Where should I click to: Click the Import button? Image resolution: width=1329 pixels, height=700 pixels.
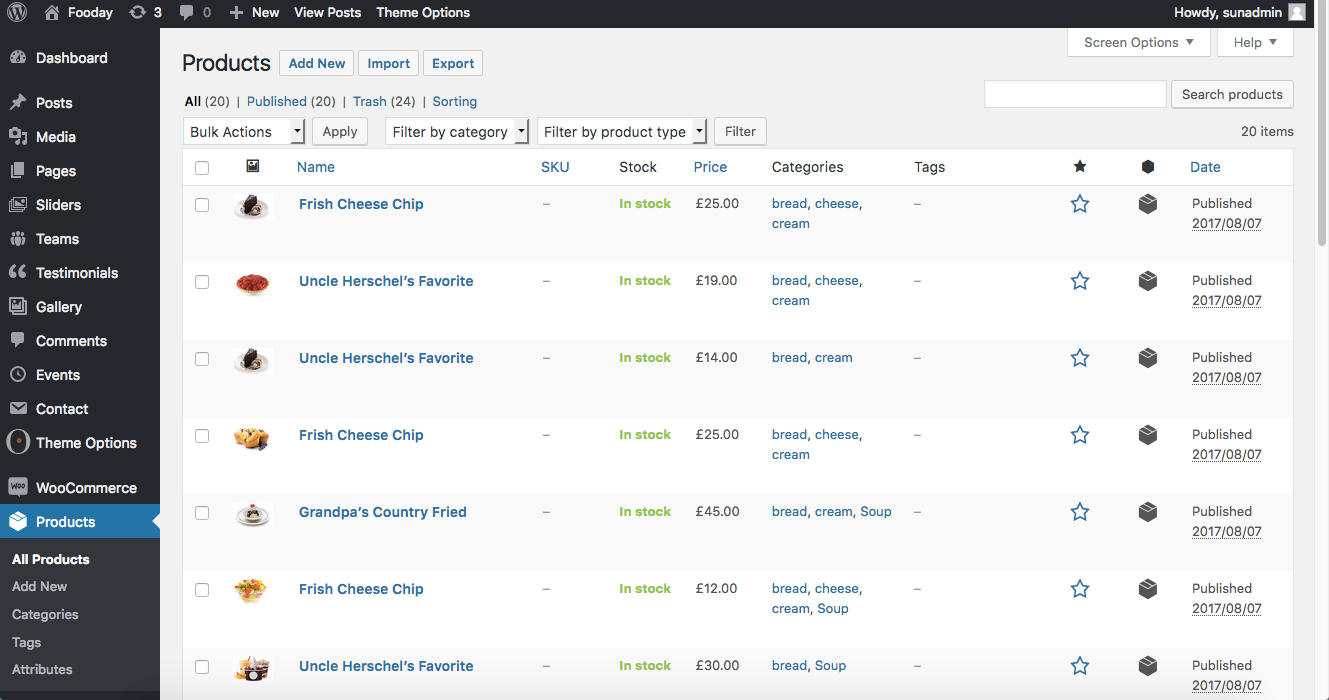tap(389, 63)
